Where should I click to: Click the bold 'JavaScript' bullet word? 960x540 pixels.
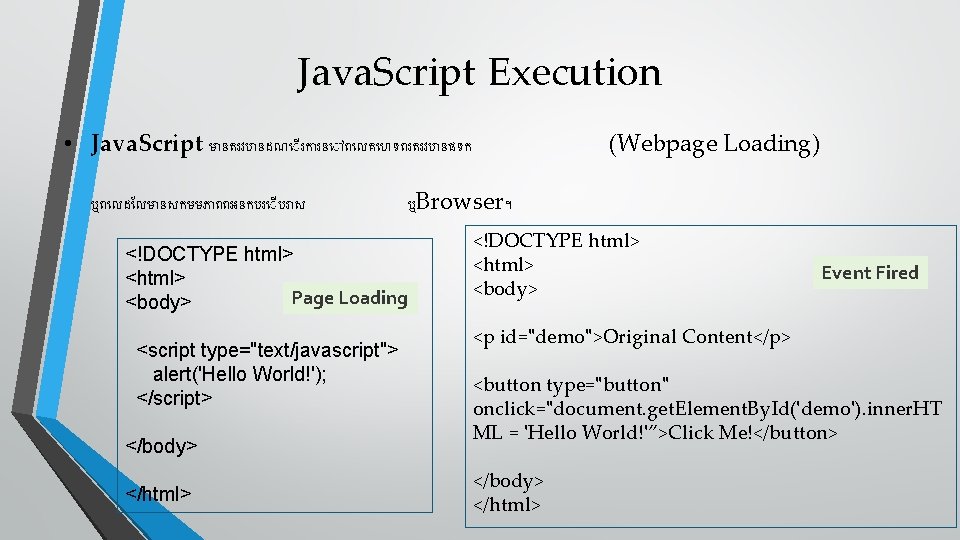point(147,144)
